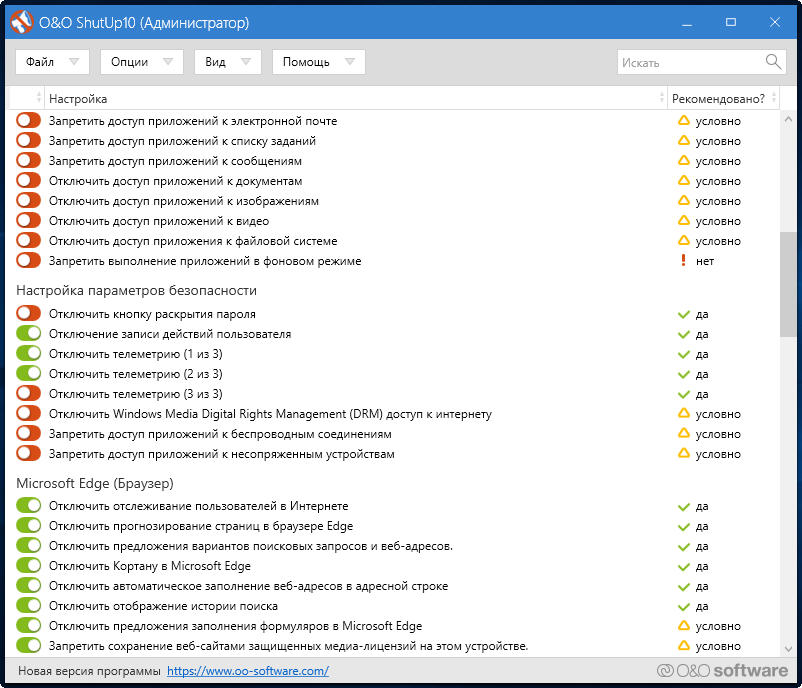Open the 'Вид' menu
Screen dimensions: 802x688
pyautogui.click(x=228, y=62)
